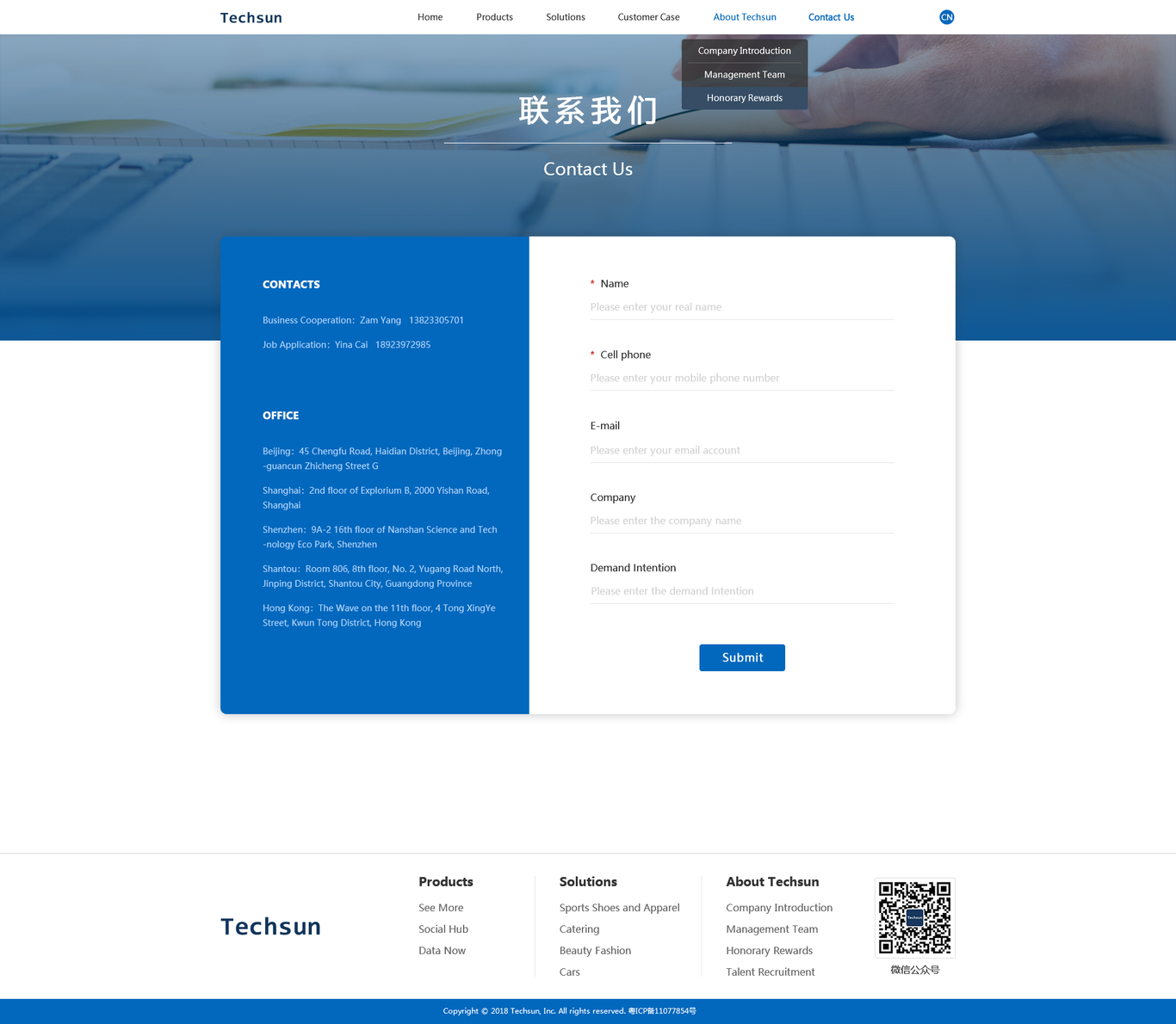The width and height of the screenshot is (1176, 1024).
Task: Focus the Demand Intention input field
Action: [742, 591]
